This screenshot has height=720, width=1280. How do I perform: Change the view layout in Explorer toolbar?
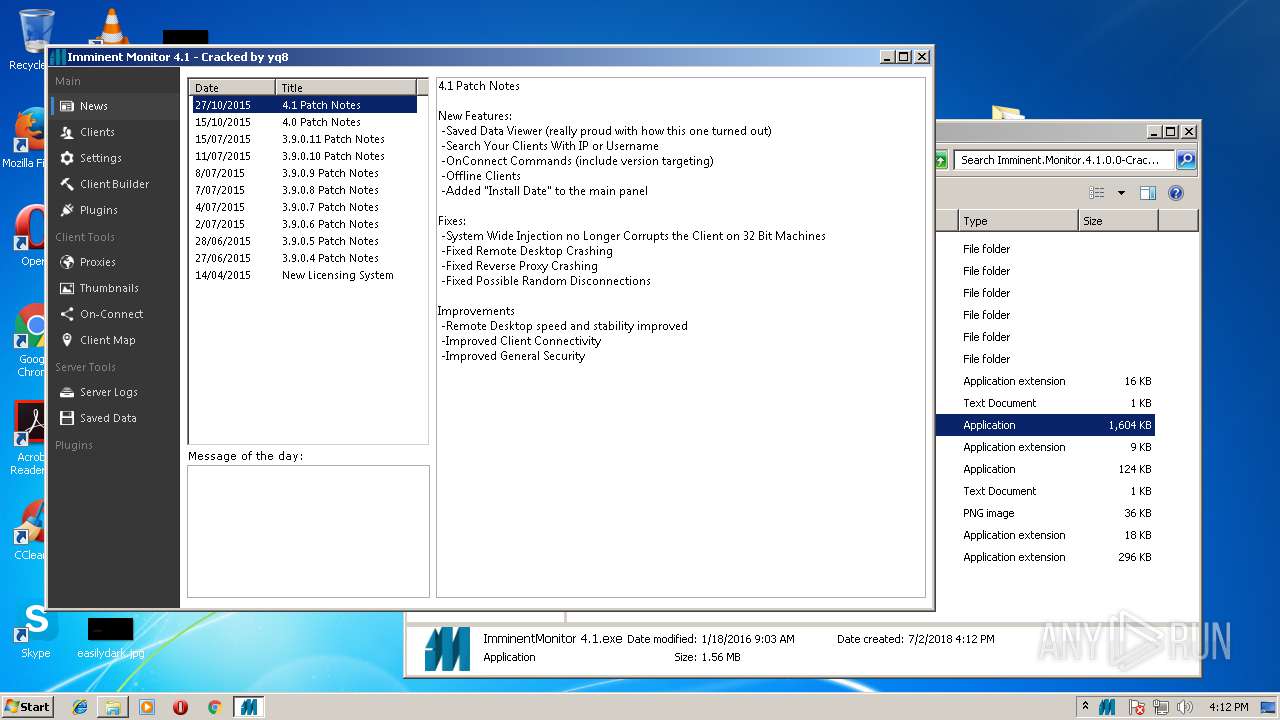1097,193
